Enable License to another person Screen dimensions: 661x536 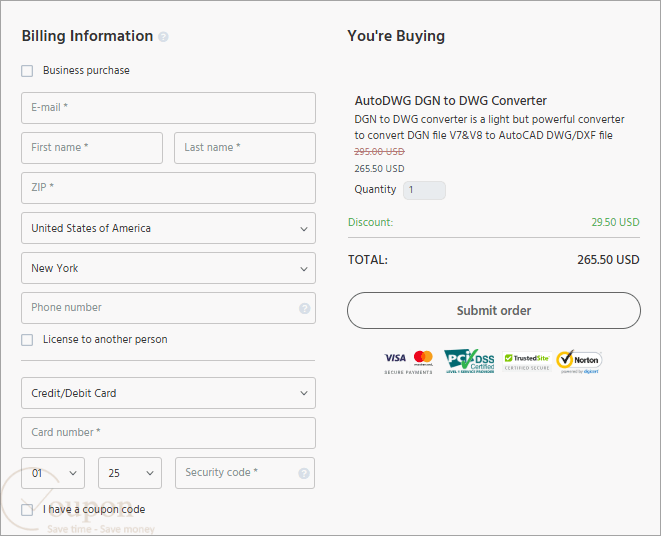point(27,340)
